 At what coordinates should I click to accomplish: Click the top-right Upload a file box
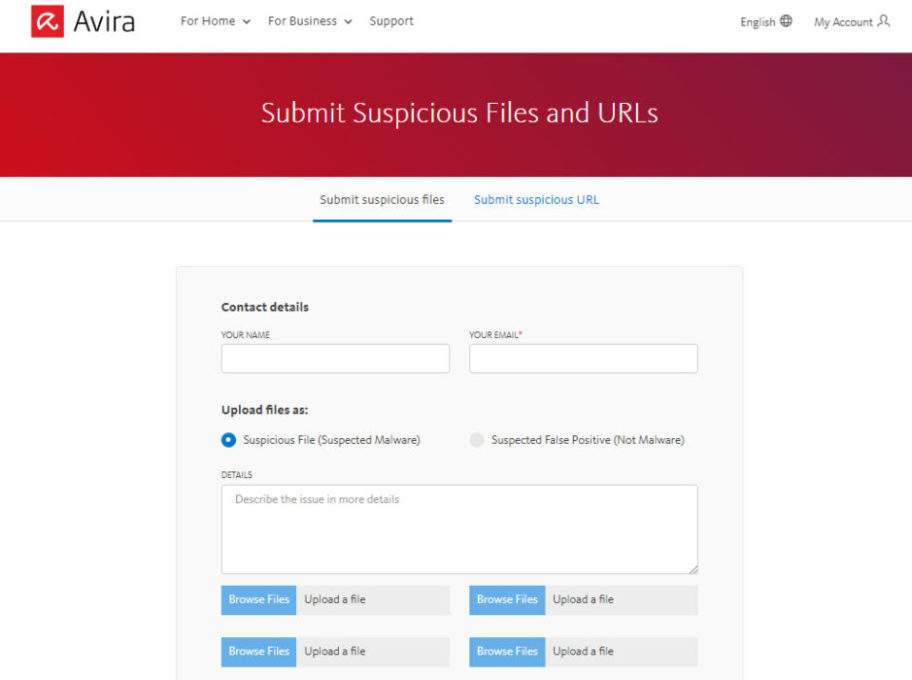coord(621,600)
